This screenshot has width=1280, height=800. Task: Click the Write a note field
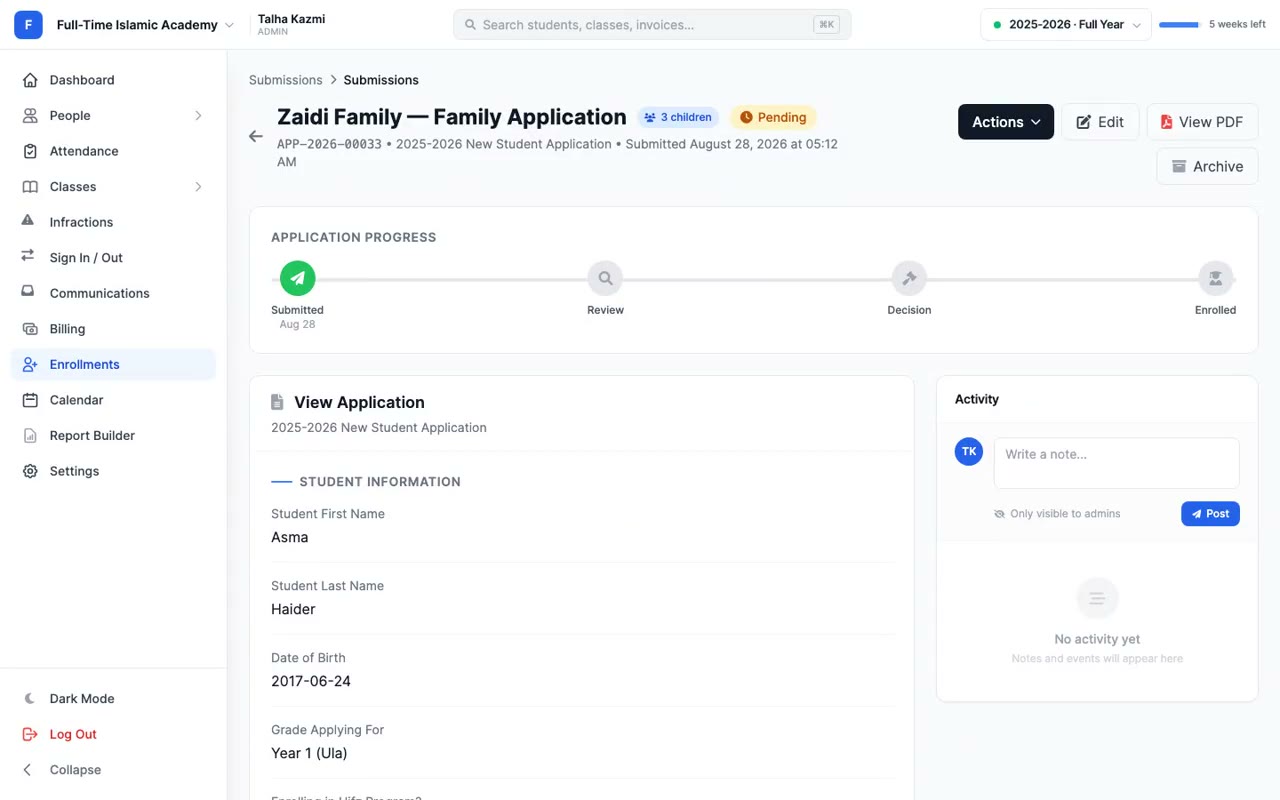(x=1116, y=463)
